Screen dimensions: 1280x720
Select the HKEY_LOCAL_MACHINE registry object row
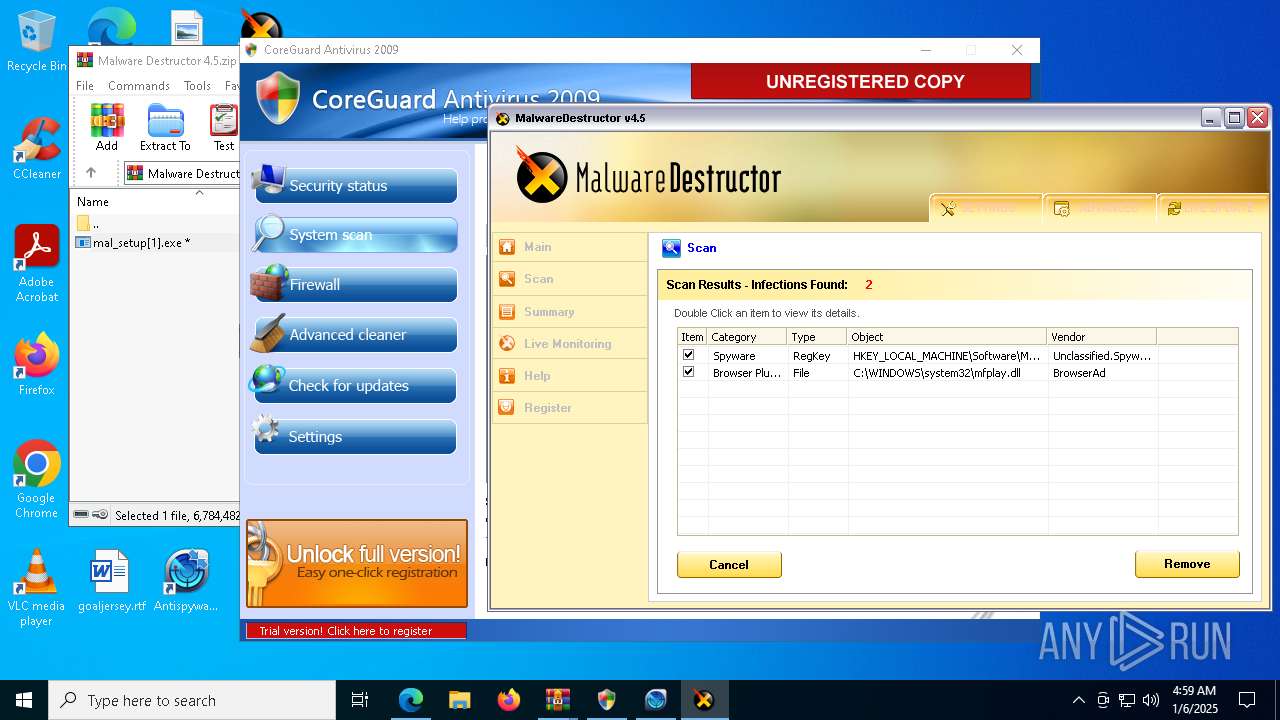tap(957, 356)
